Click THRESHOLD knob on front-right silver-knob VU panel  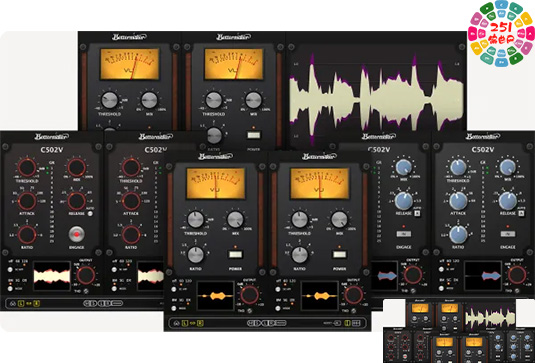click(300, 220)
